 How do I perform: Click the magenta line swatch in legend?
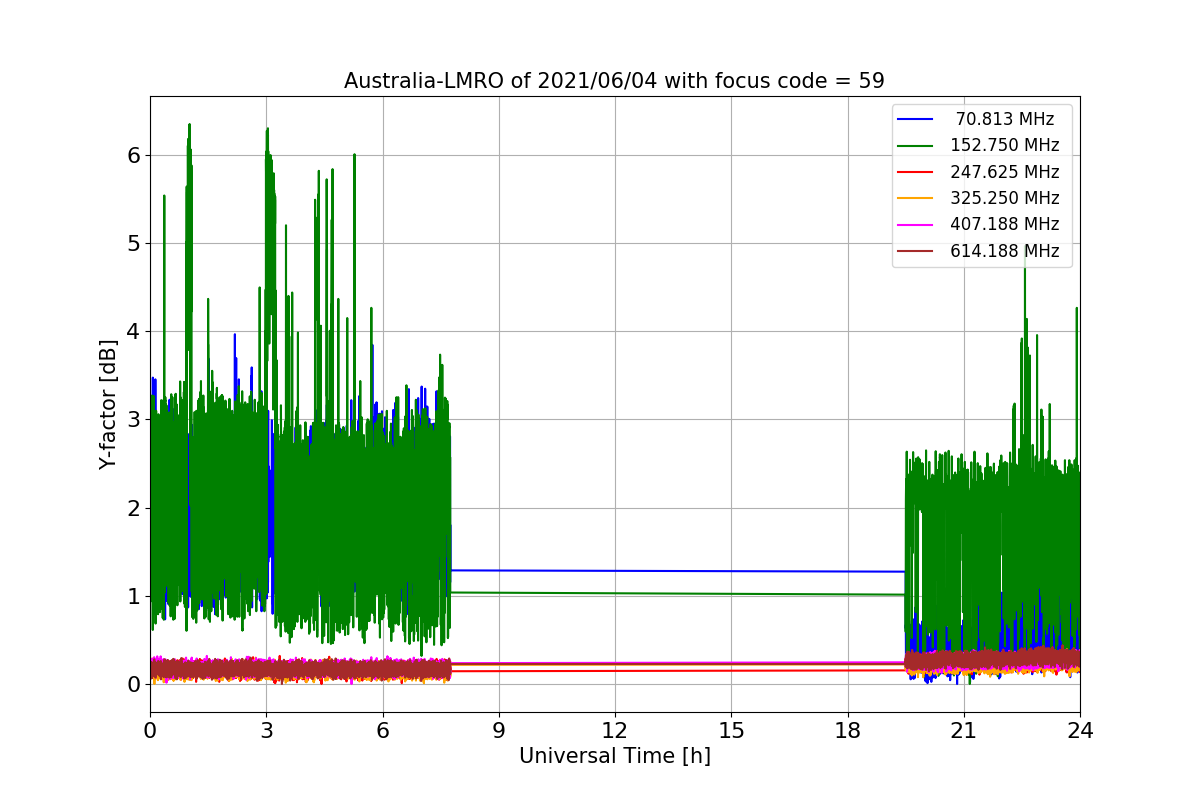[x=916, y=225]
